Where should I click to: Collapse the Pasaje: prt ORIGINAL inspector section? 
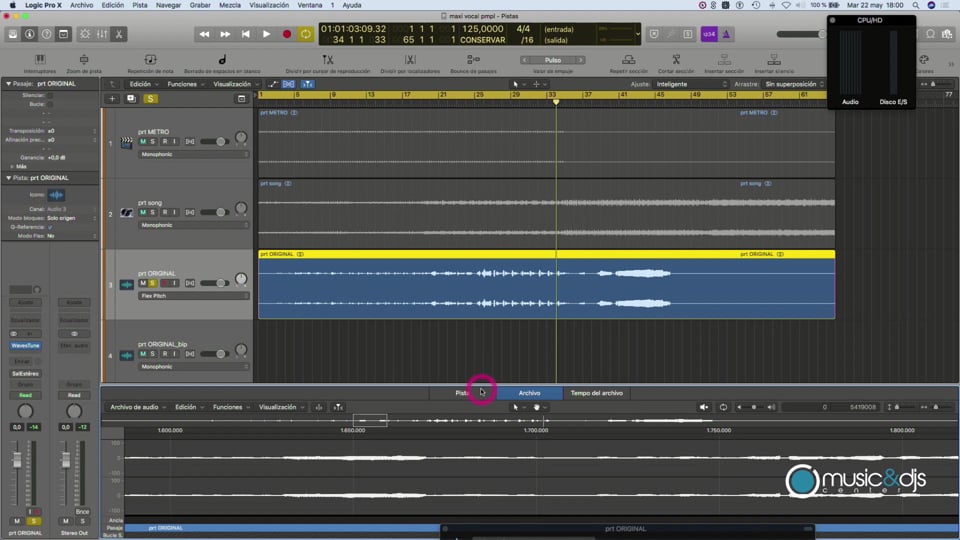[x=9, y=84]
